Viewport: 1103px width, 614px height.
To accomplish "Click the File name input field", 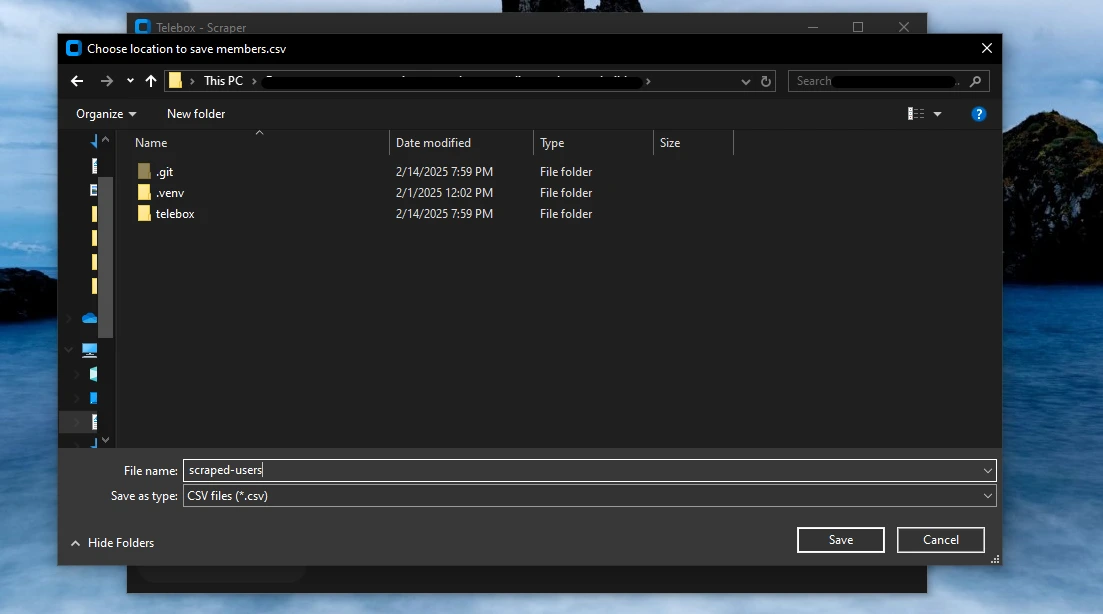I will 580,471.
